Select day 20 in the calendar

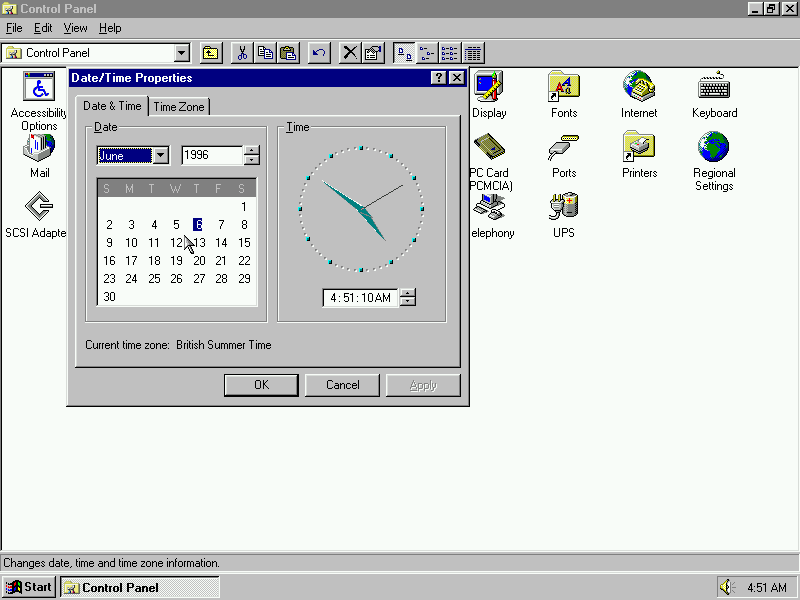pyautogui.click(x=199, y=261)
